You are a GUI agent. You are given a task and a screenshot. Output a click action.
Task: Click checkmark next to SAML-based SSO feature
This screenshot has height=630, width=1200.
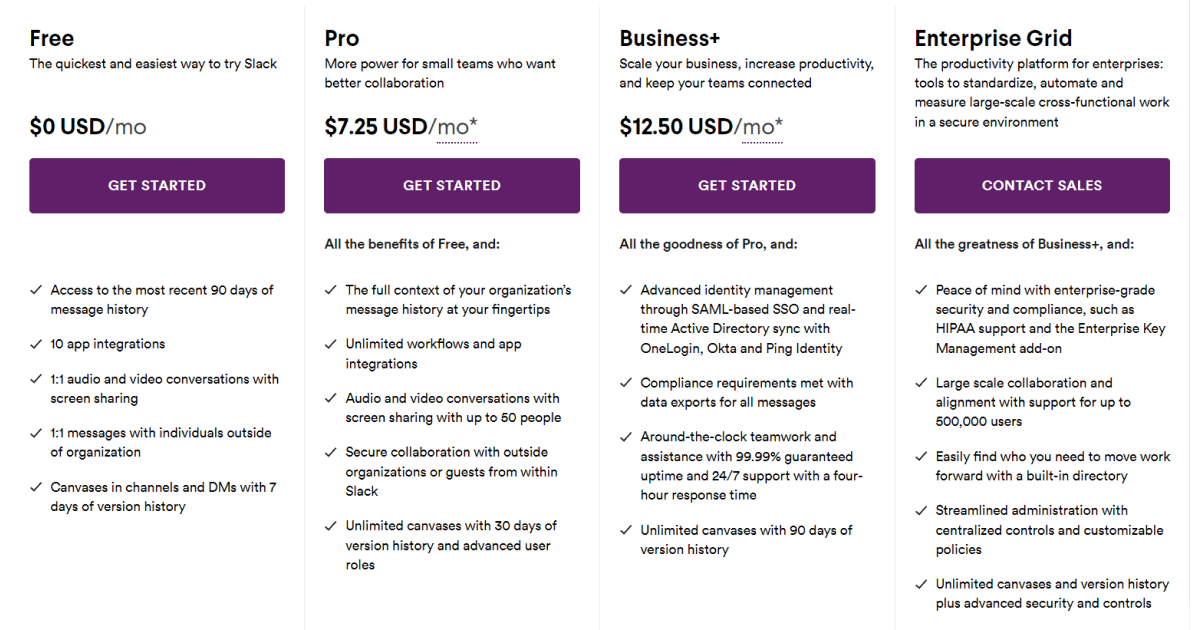626,290
